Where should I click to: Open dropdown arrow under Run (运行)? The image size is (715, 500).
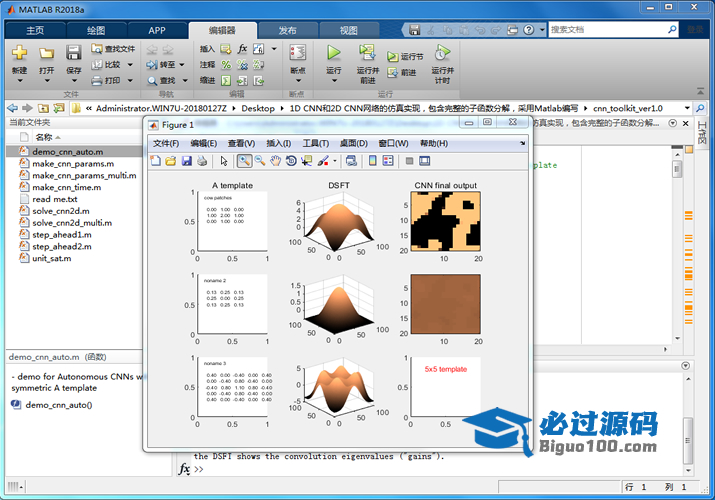point(334,81)
